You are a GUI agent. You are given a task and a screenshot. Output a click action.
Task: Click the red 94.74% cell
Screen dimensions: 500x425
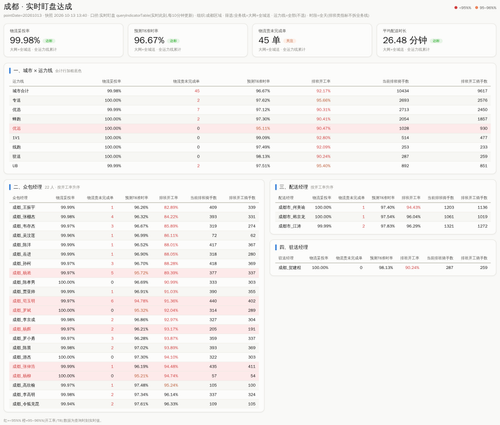(x=171, y=376)
